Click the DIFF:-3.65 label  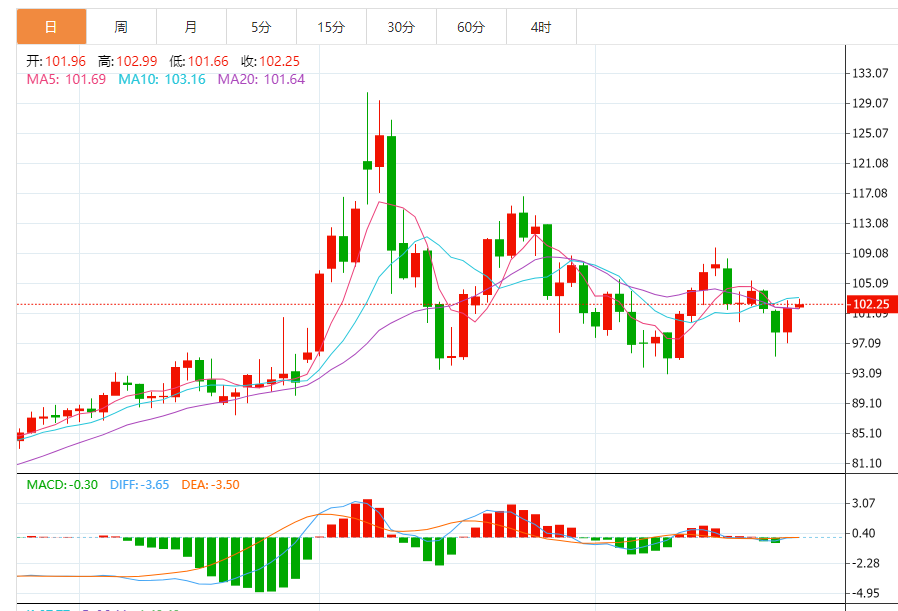pos(140,485)
